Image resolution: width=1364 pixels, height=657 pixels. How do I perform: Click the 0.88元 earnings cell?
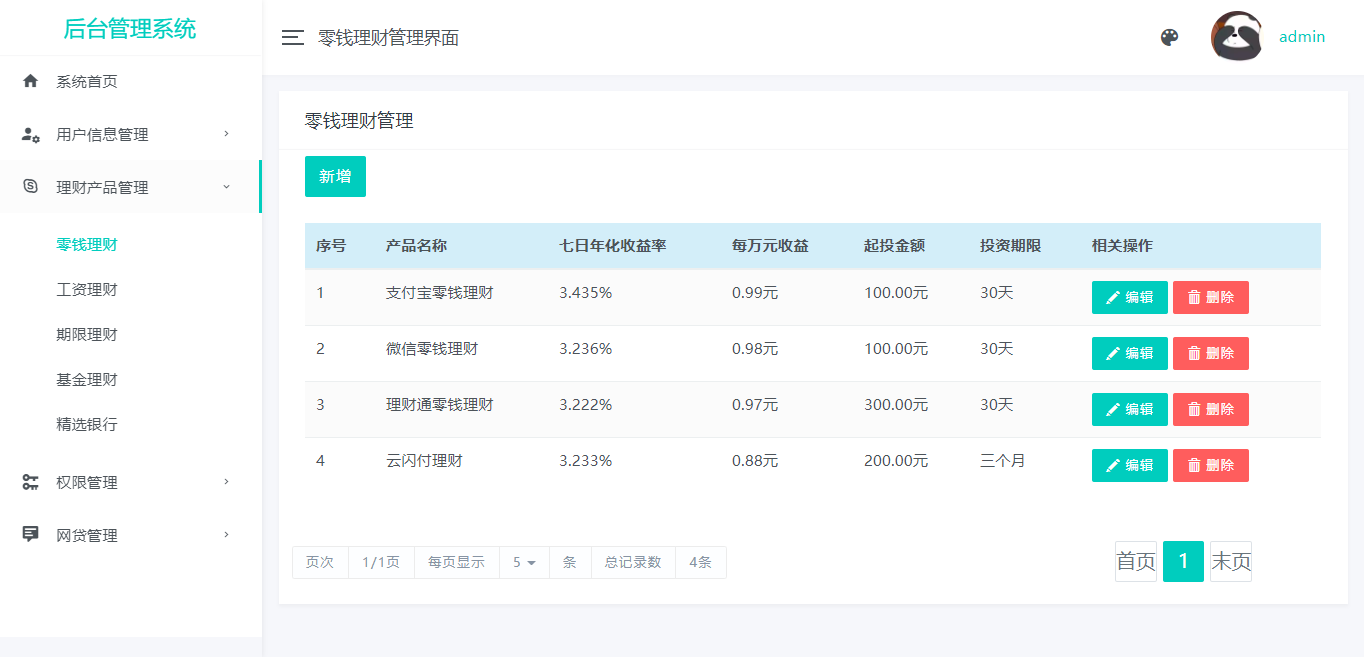click(x=755, y=461)
